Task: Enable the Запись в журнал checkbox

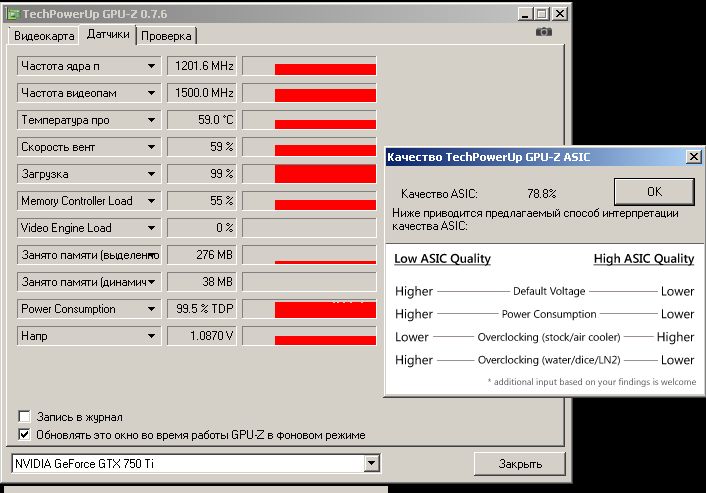Action: click(x=24, y=416)
